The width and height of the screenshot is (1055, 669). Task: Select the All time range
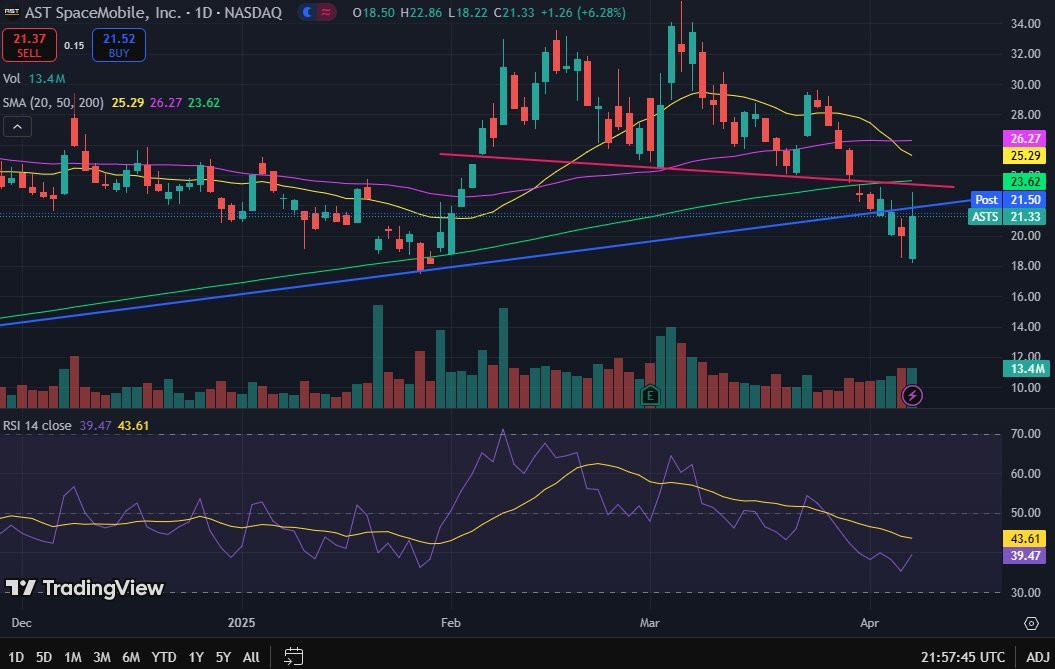[251, 657]
